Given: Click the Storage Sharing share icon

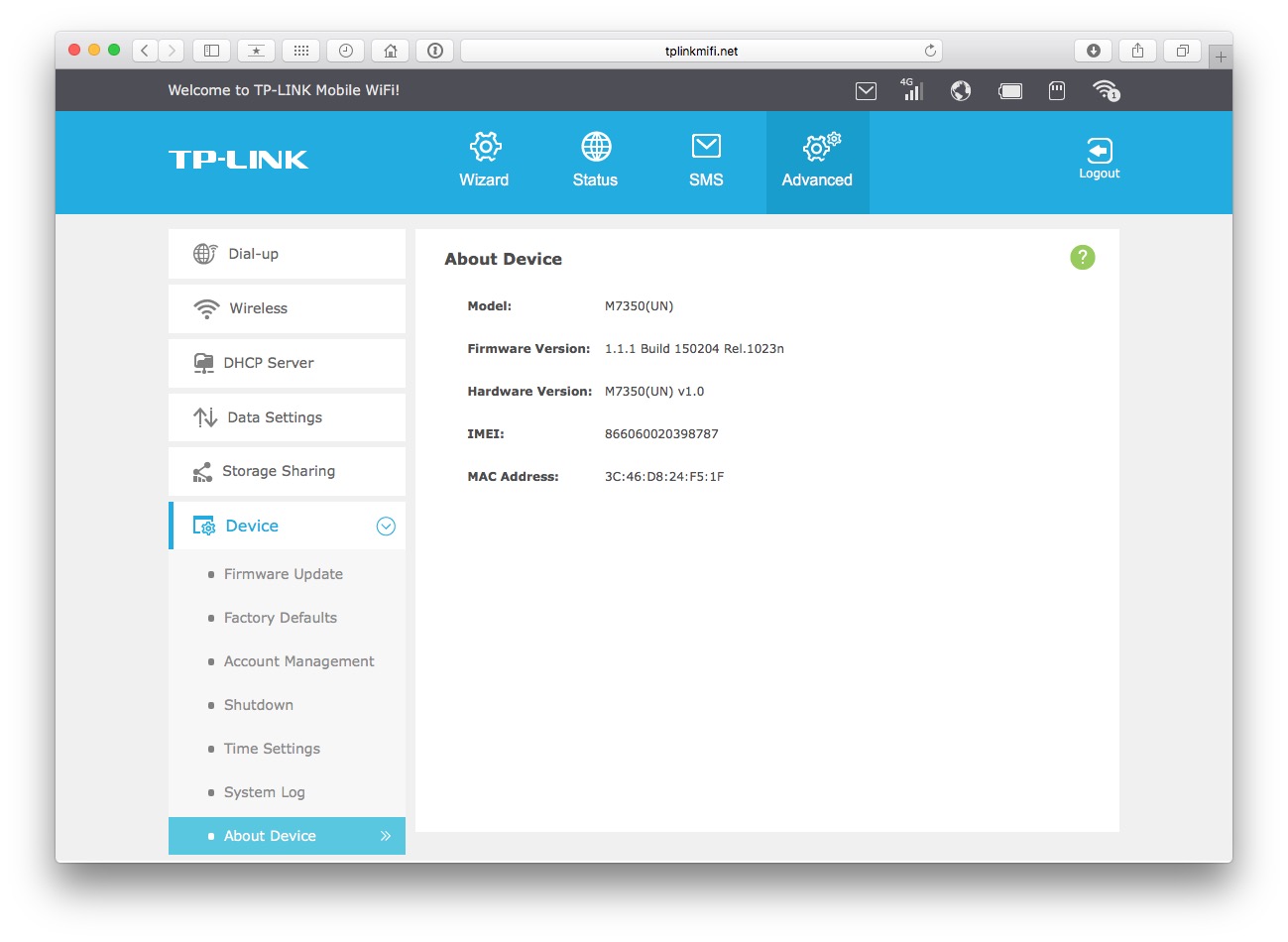Looking at the screenshot, I should tap(202, 472).
